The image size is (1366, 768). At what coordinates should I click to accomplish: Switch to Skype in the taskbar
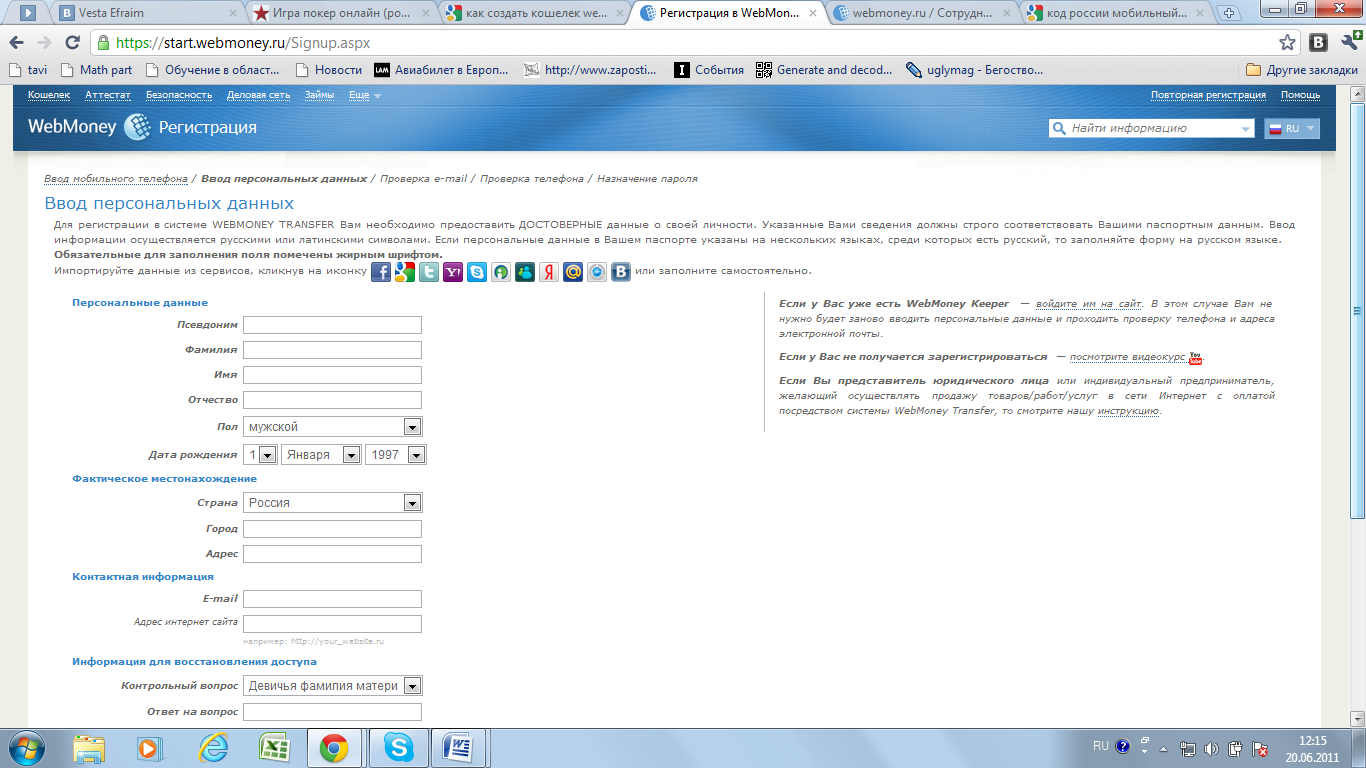(400, 747)
